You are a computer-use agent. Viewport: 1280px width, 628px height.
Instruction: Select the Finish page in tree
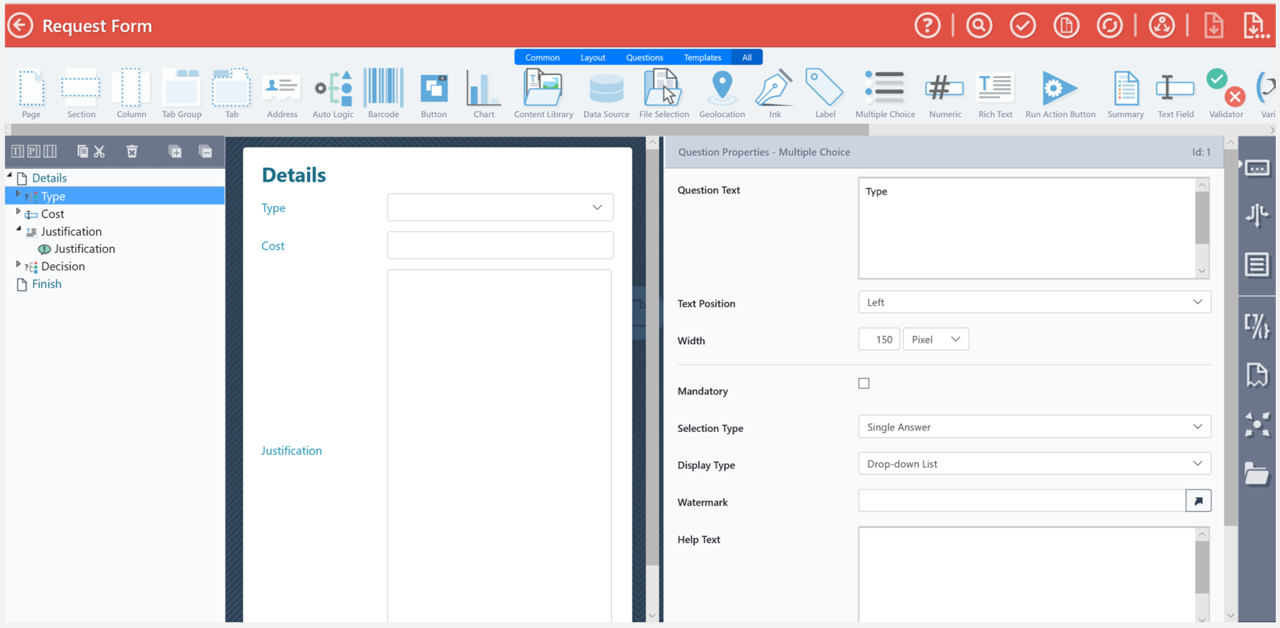46,284
